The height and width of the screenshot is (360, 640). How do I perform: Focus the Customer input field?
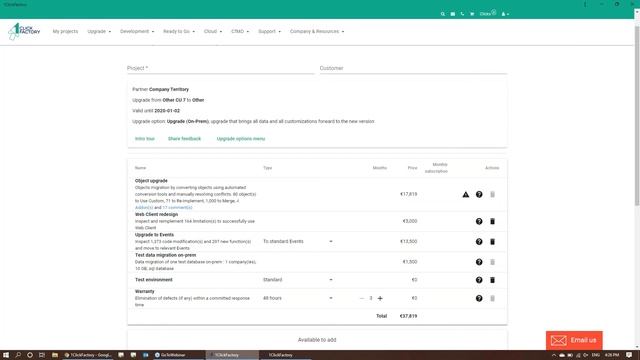coord(413,68)
